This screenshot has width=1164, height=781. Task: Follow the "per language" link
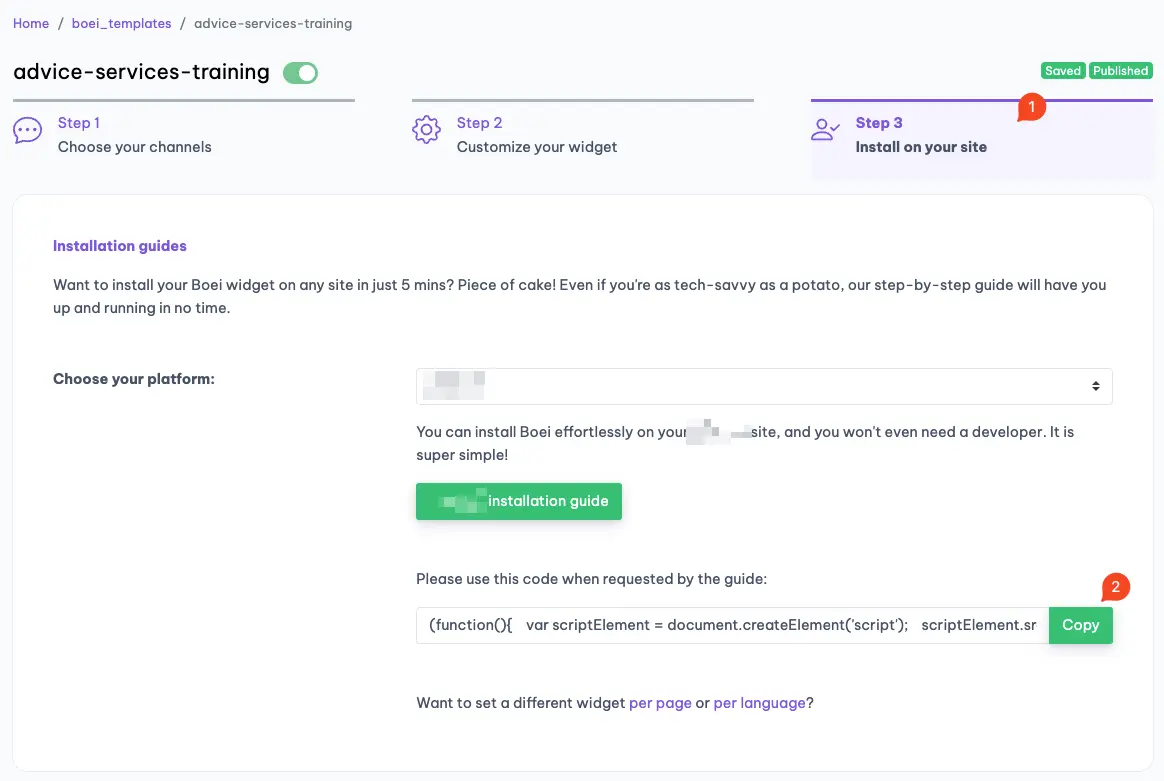point(759,703)
